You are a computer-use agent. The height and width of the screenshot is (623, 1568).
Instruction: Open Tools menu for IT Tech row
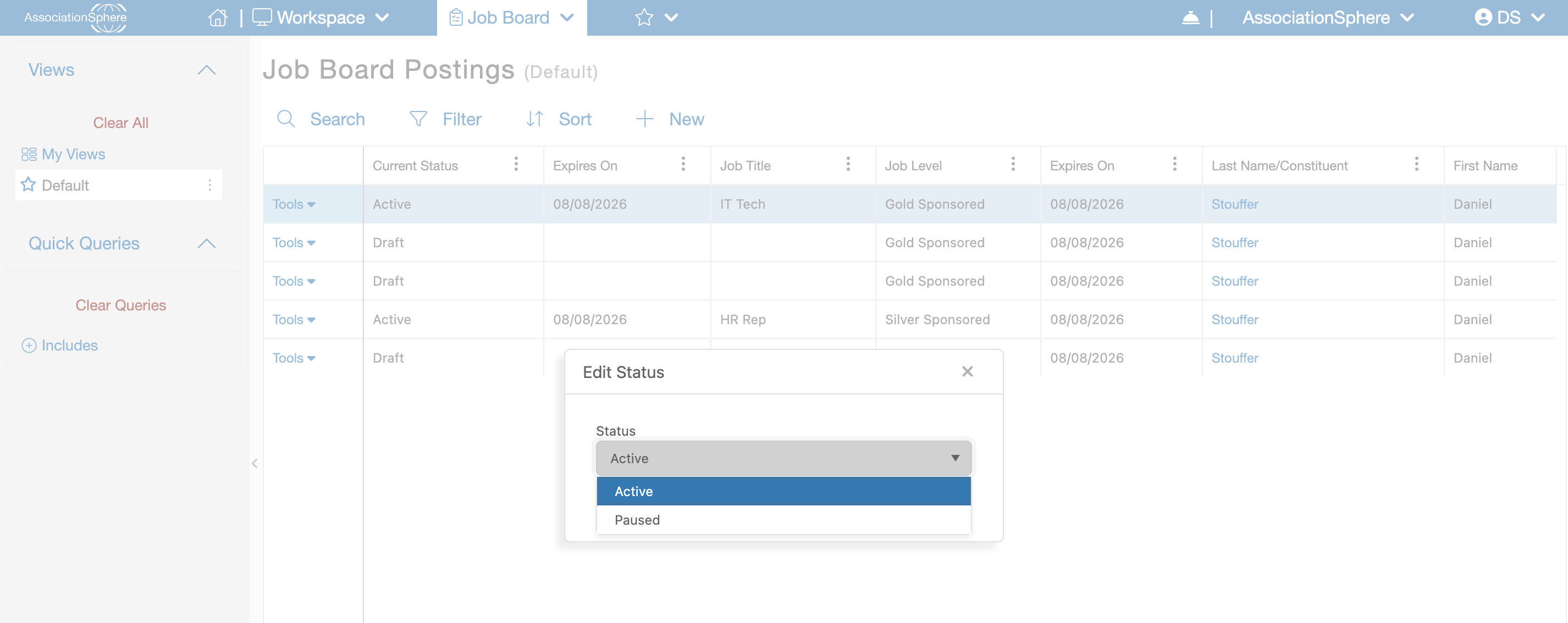tap(294, 204)
